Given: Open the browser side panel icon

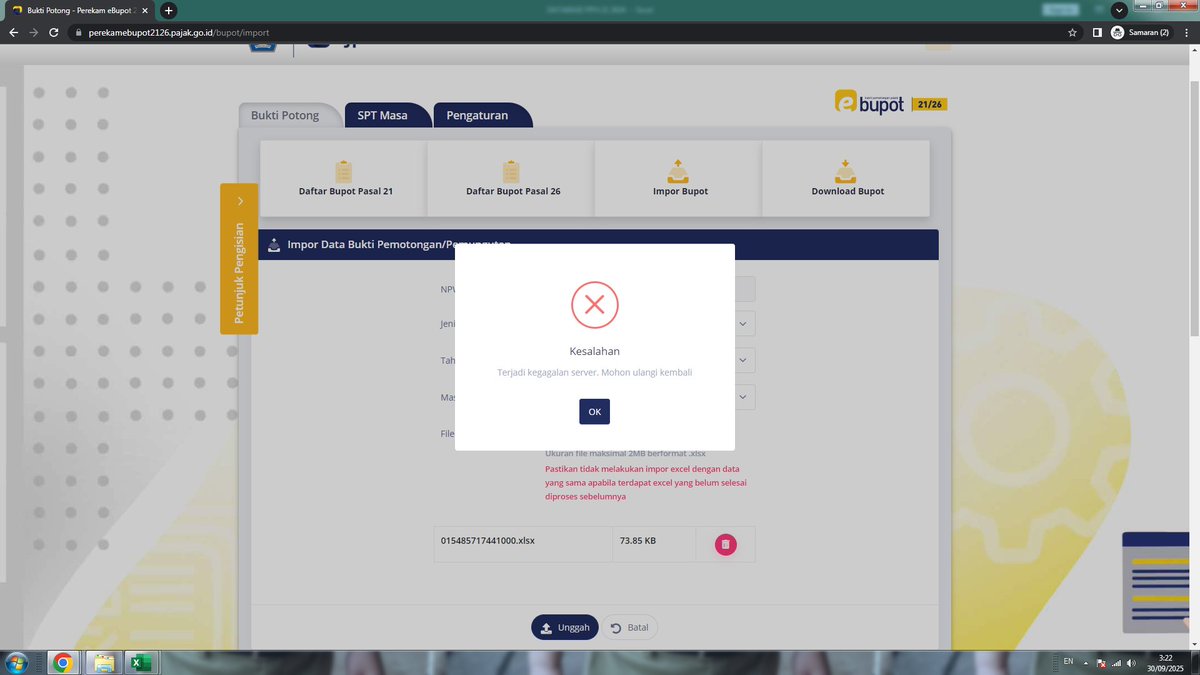Looking at the screenshot, I should click(1097, 32).
